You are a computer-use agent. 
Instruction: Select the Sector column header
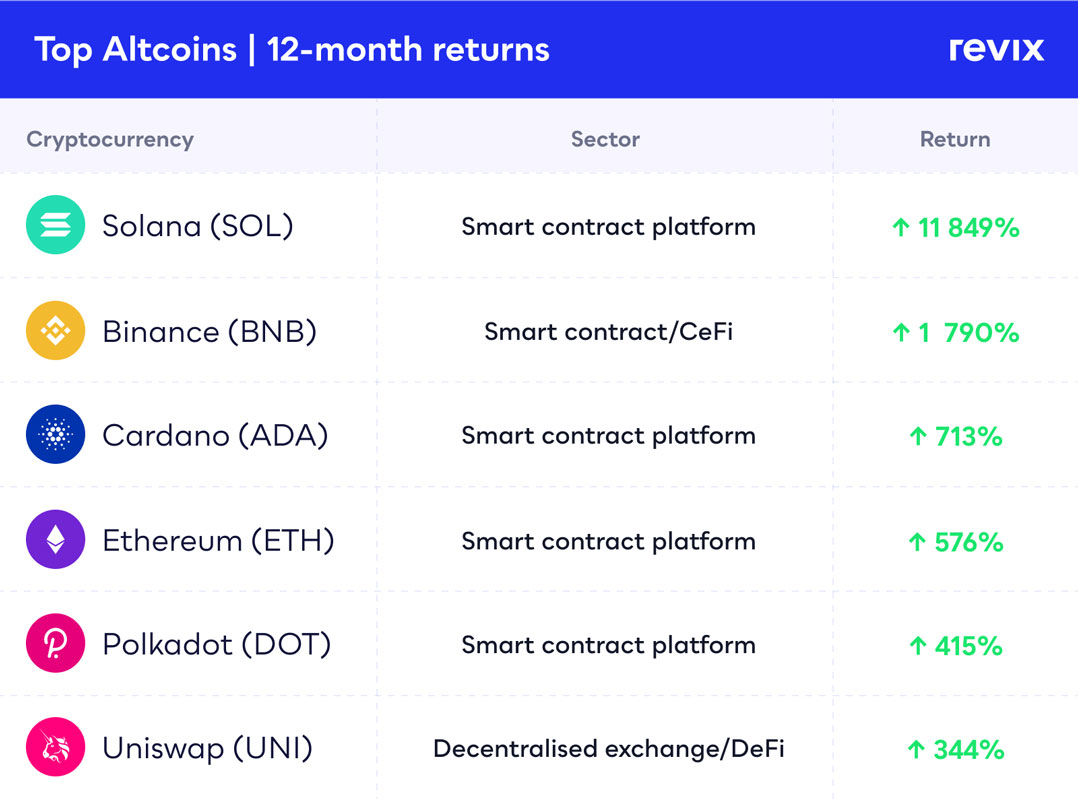pos(605,139)
